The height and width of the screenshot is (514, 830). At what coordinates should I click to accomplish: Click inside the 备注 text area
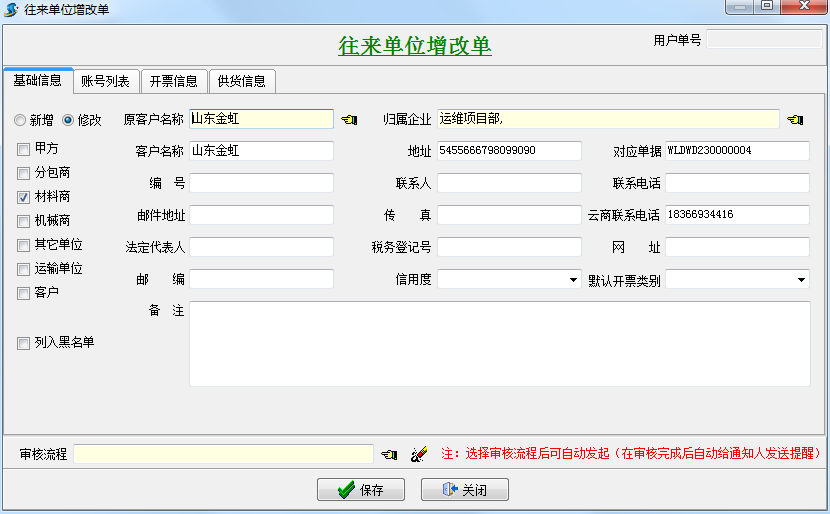(499, 344)
